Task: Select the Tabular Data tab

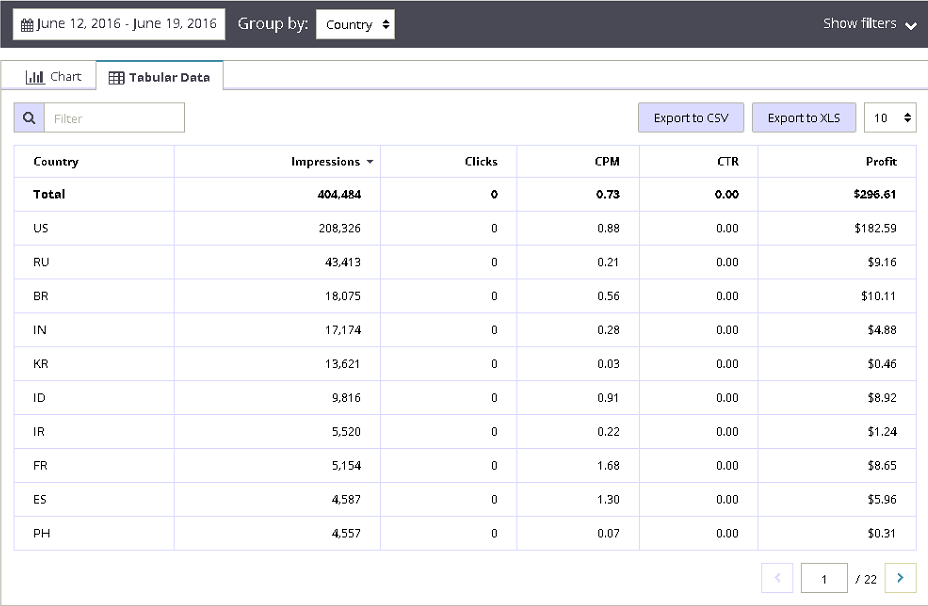Action: click(x=159, y=77)
